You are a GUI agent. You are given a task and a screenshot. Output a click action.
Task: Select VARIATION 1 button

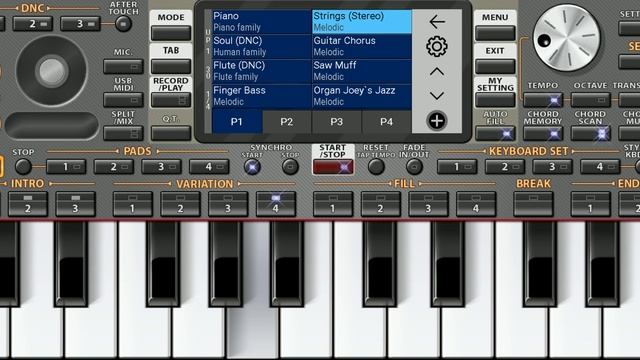tap(133, 204)
